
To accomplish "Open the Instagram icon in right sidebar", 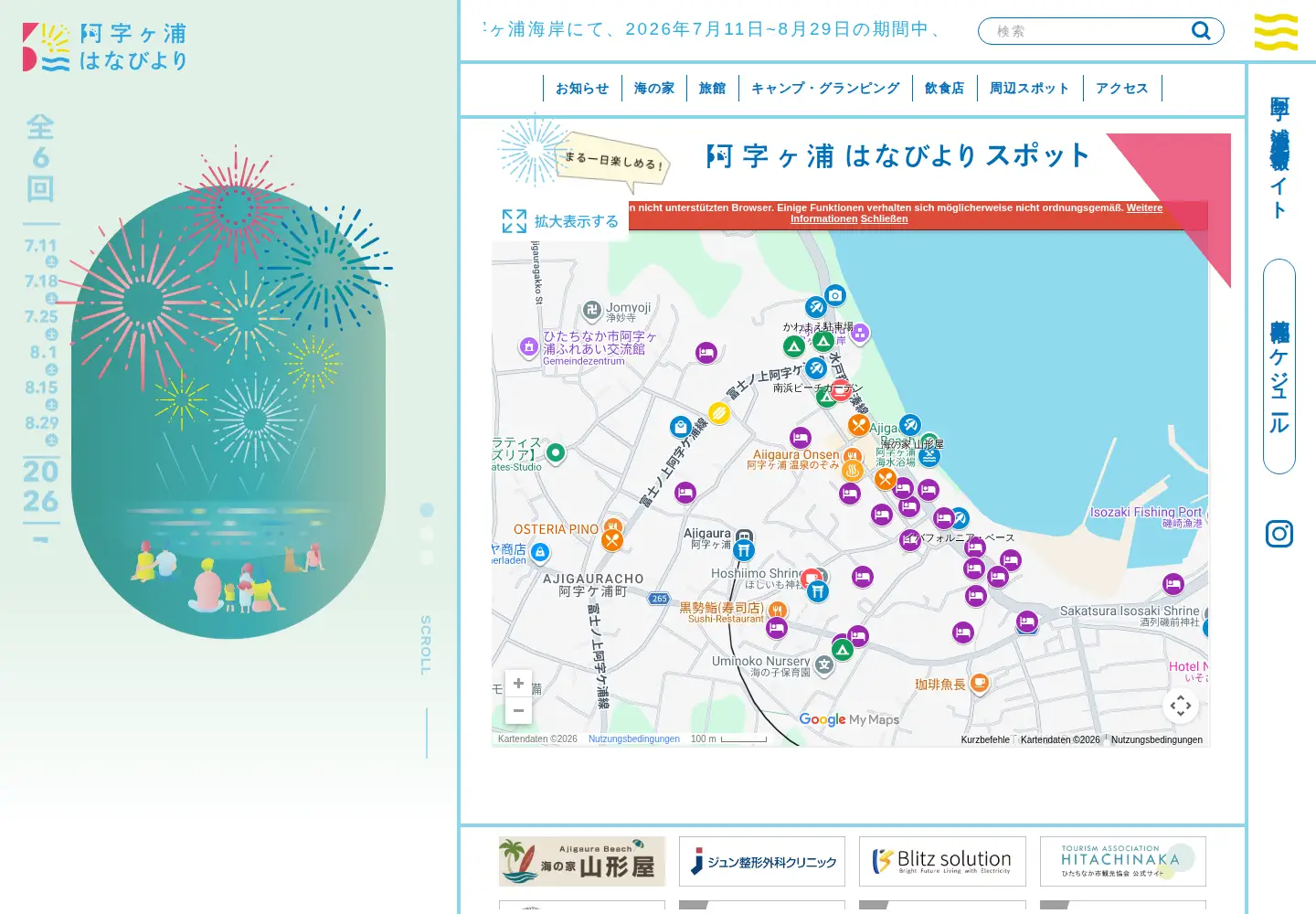I will click(1279, 534).
